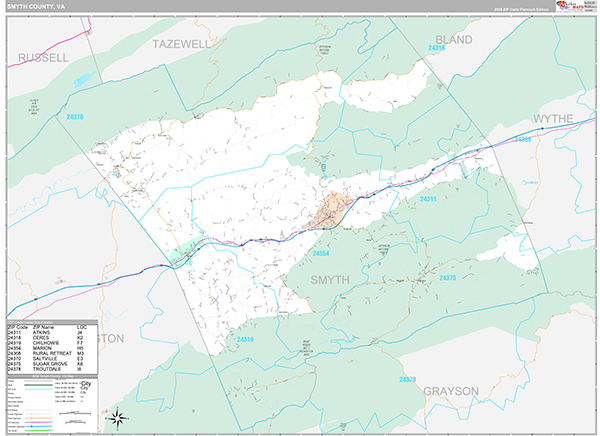Click the ZIP Name column header
Viewport: 600px width, 436px height.
point(44,327)
